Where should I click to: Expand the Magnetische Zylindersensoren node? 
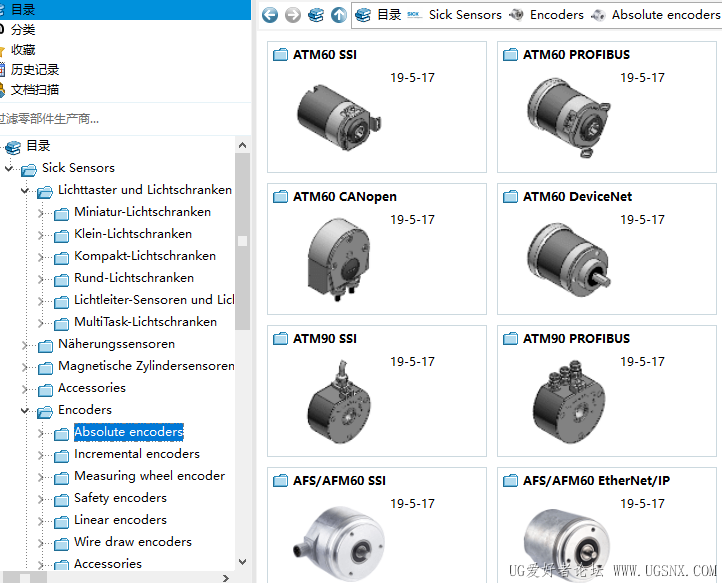[25, 367]
